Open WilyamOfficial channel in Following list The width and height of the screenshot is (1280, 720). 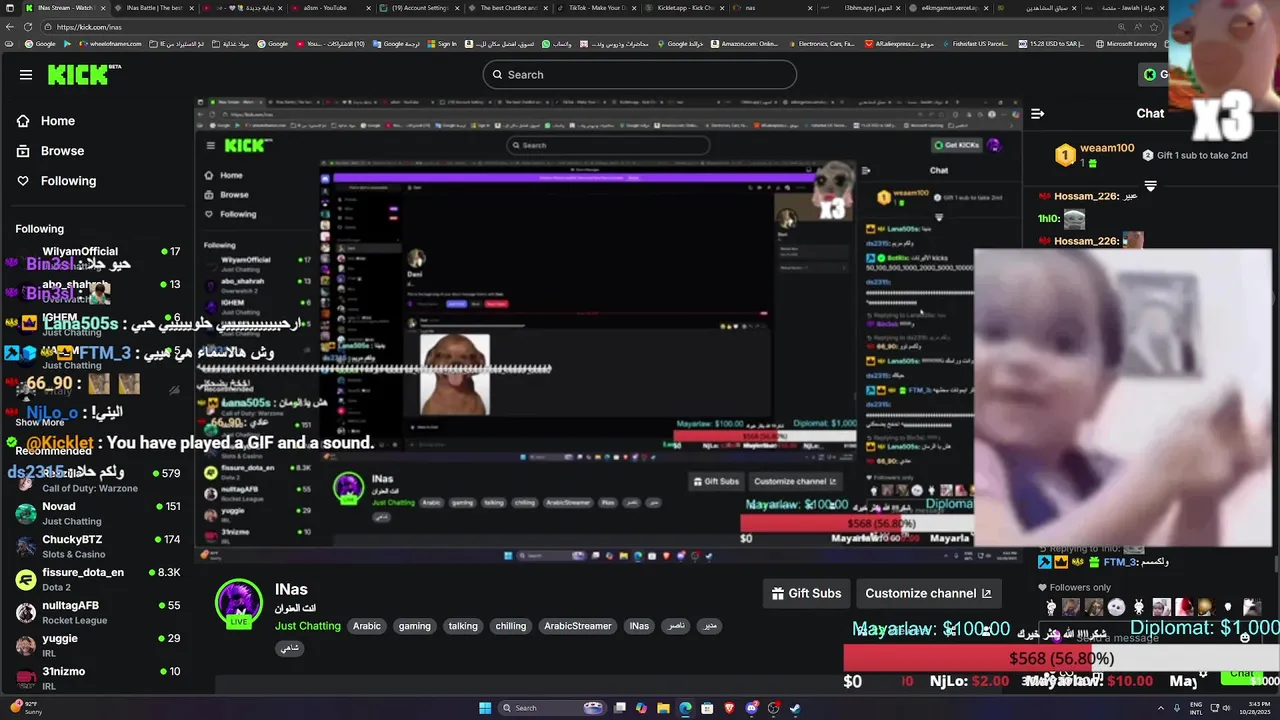coord(97,258)
